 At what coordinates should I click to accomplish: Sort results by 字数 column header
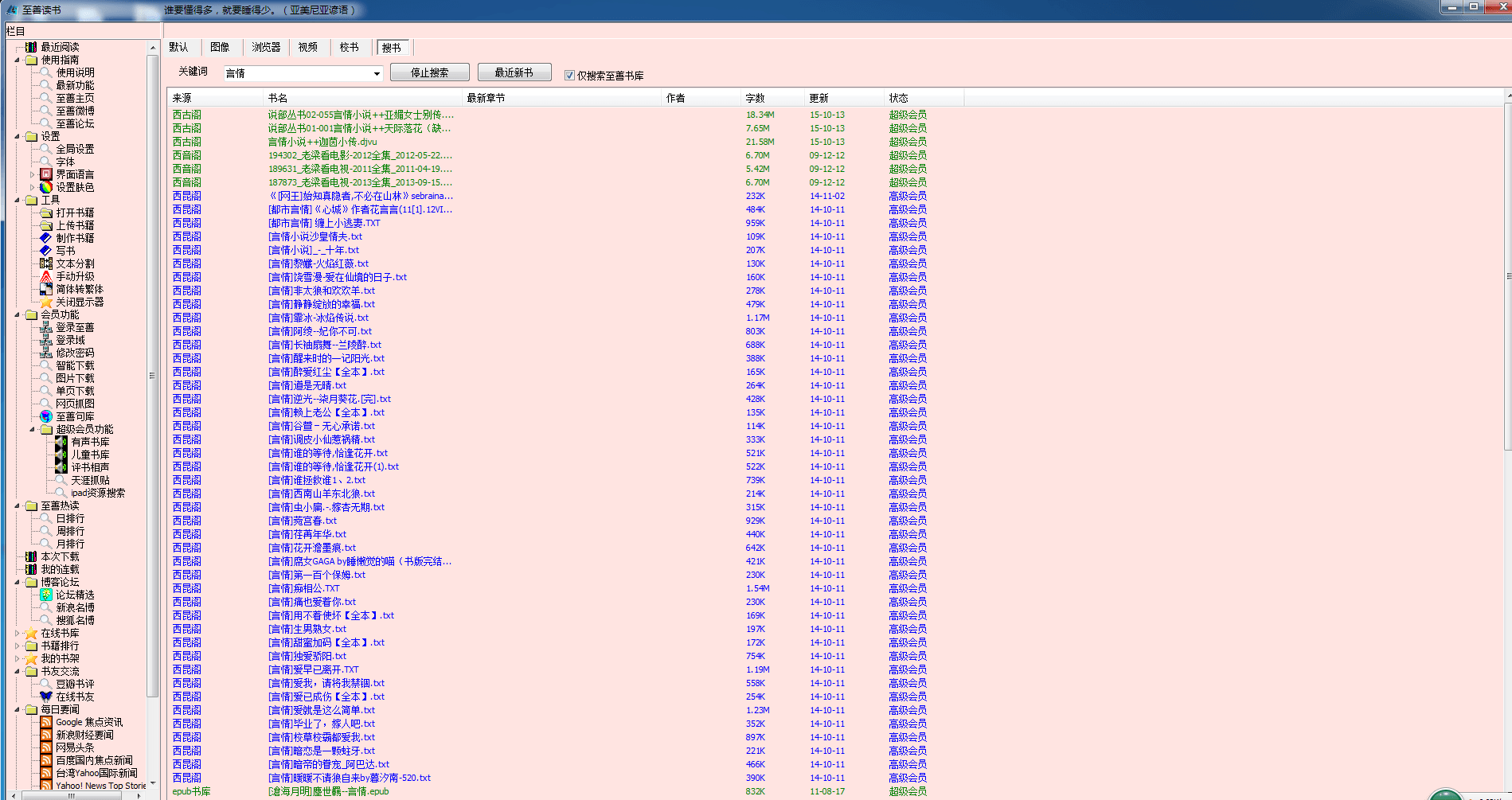coord(755,98)
